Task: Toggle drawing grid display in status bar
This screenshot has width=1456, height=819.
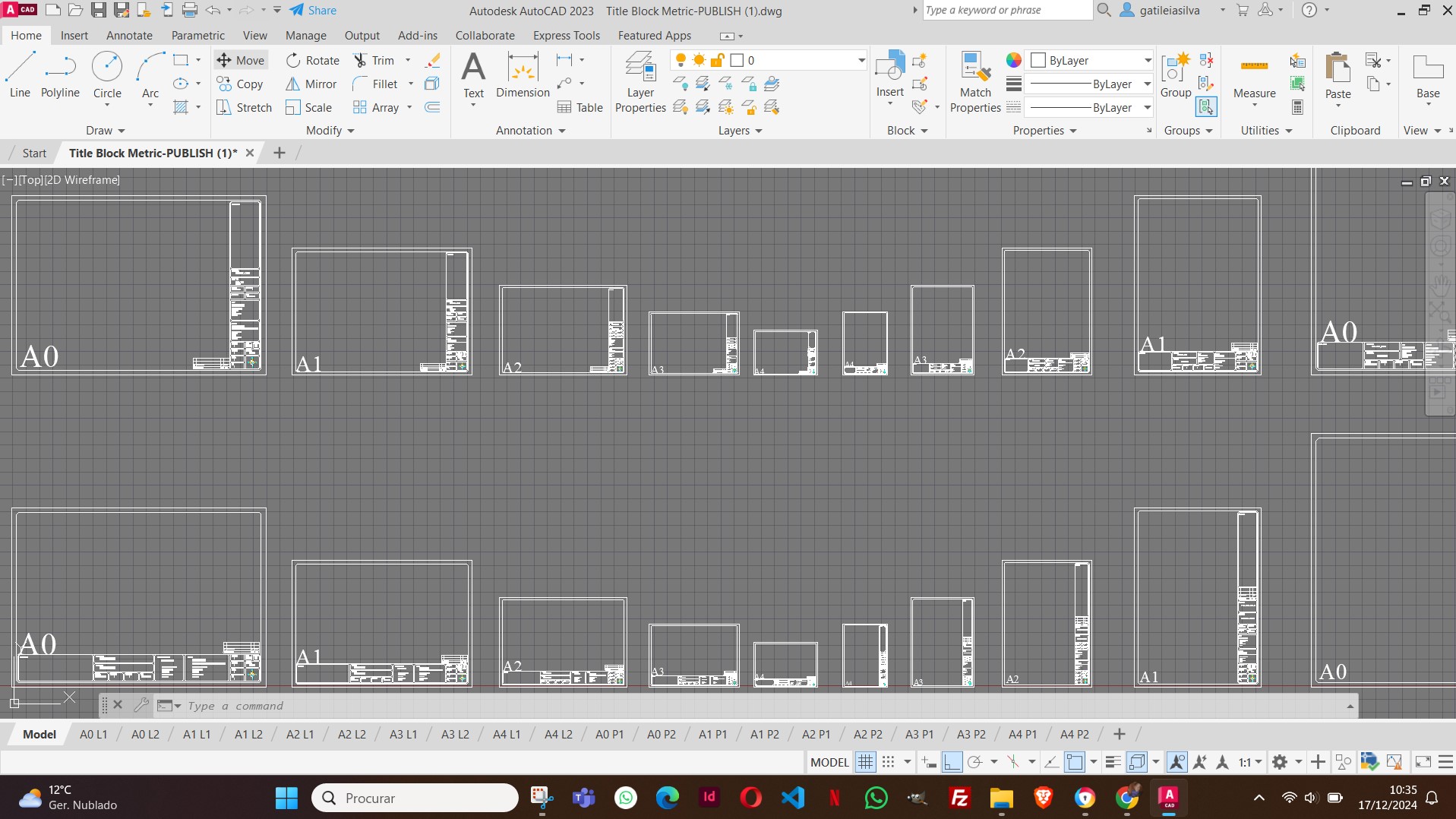Action: 865,762
